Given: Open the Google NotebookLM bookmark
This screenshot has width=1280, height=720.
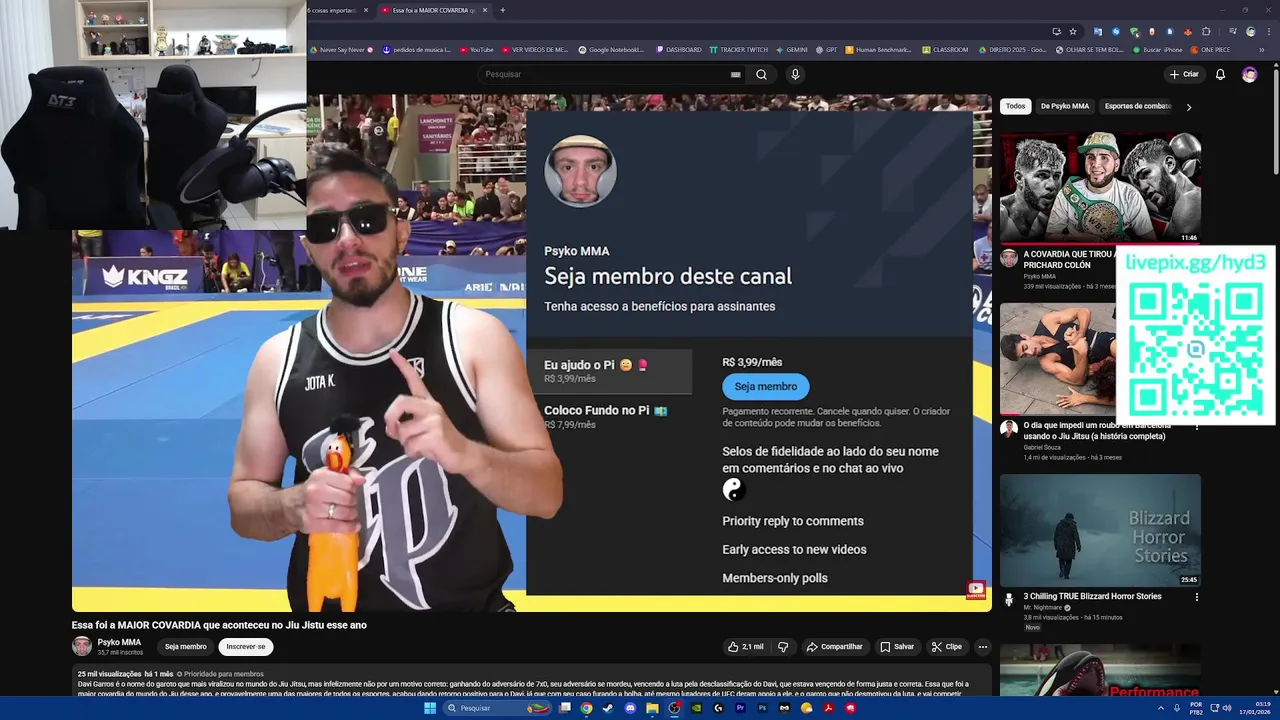Looking at the screenshot, I should pos(611,50).
